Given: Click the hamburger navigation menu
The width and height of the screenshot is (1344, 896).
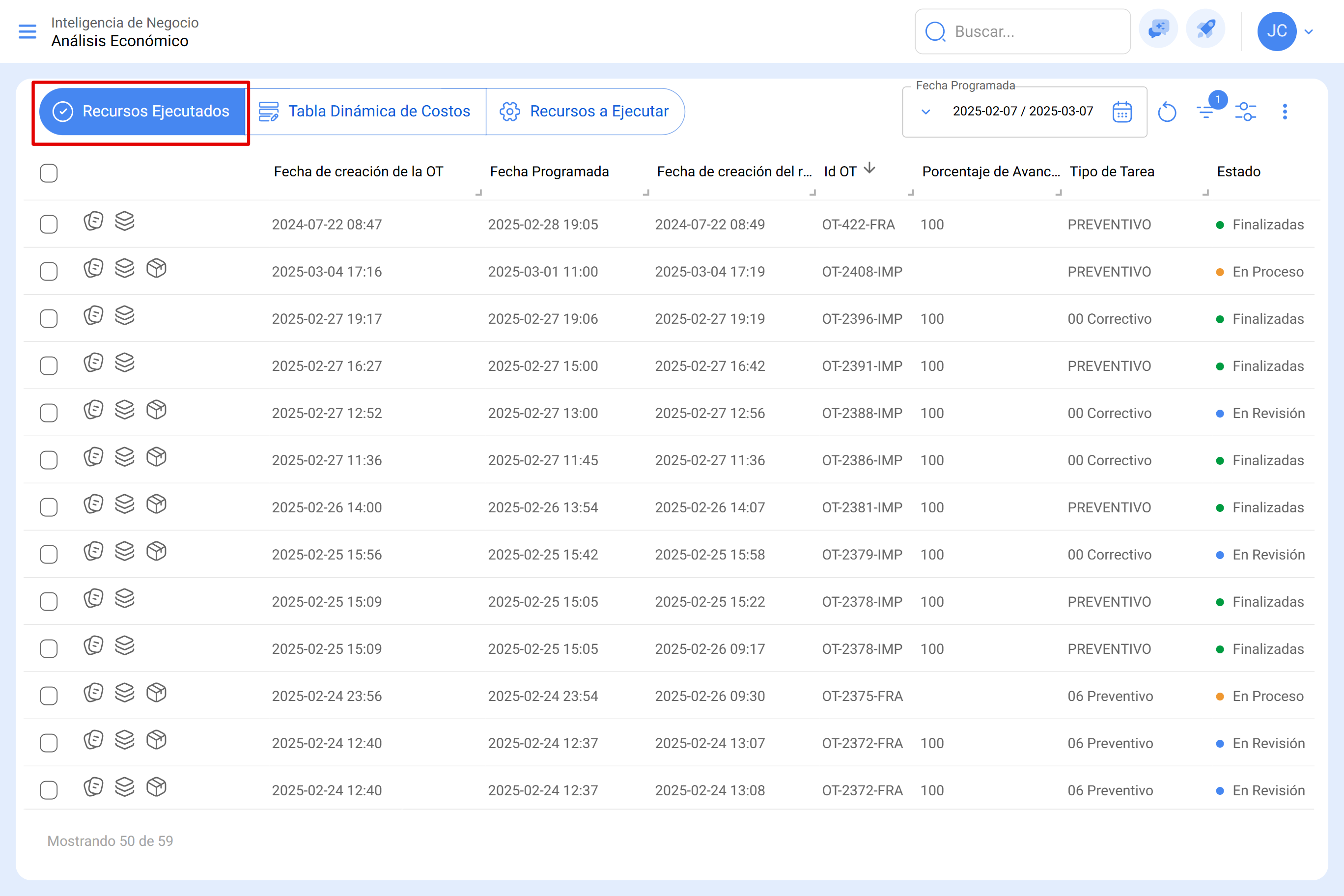Looking at the screenshot, I should click(27, 31).
